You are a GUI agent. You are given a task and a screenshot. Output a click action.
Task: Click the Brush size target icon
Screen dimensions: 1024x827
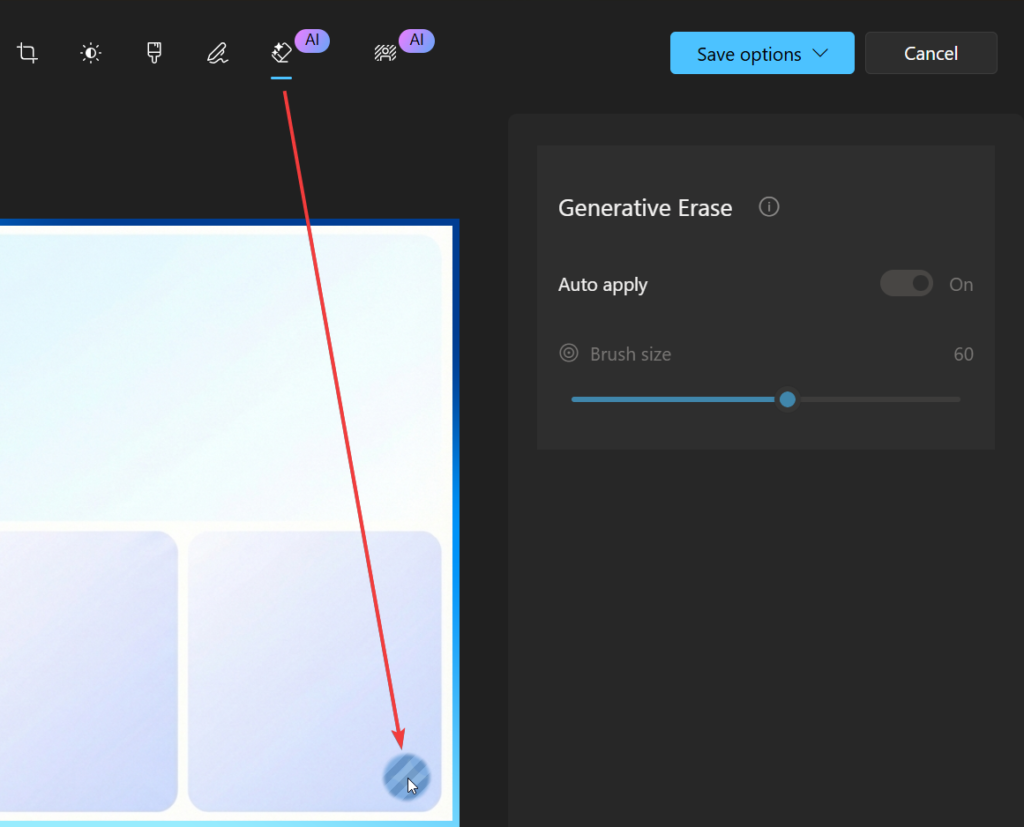(569, 353)
